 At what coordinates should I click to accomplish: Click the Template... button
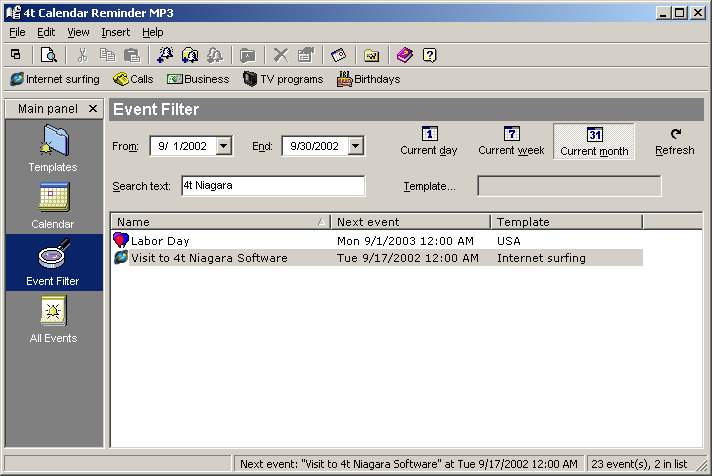429,186
